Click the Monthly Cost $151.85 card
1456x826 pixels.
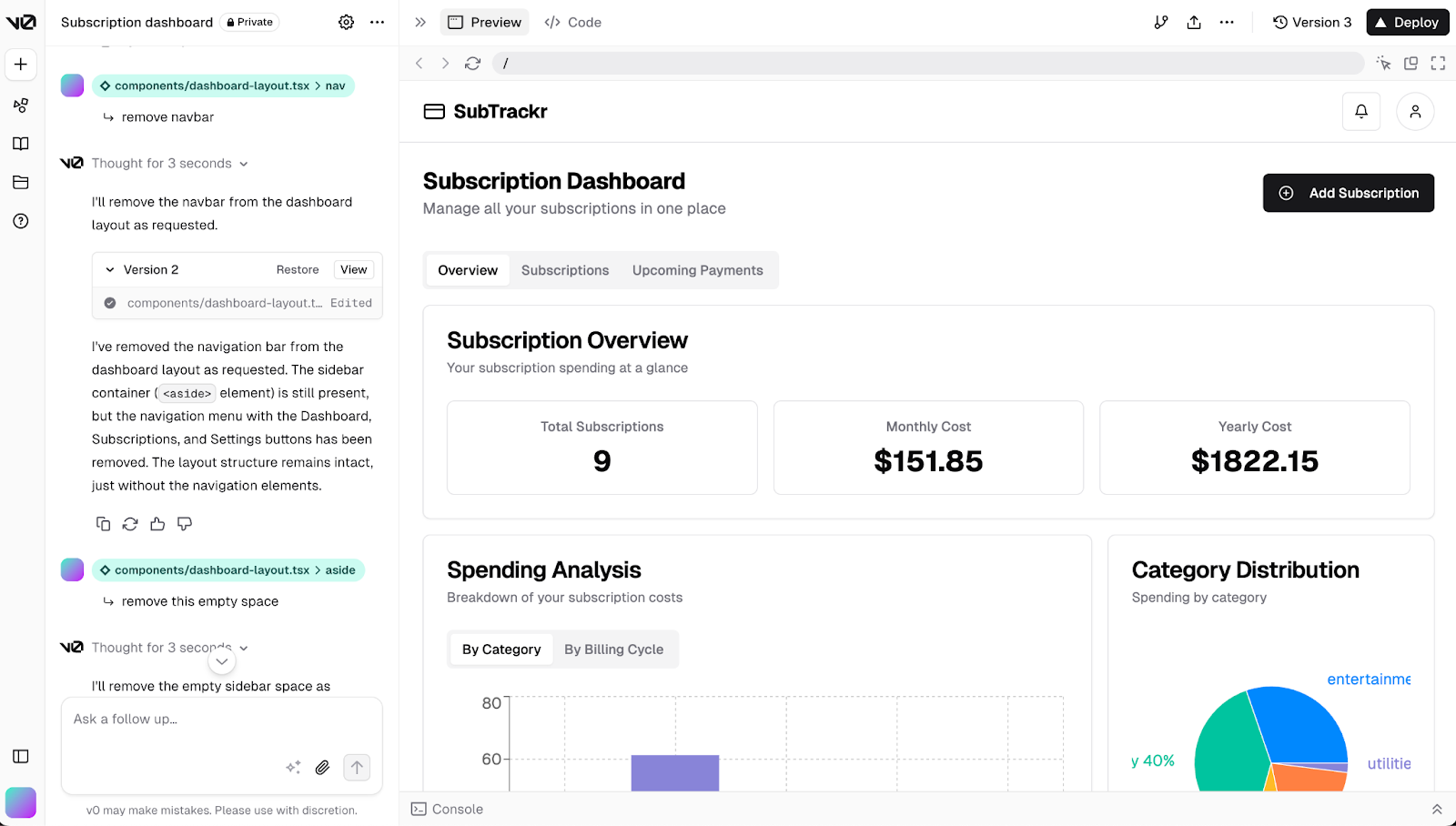[928, 448]
